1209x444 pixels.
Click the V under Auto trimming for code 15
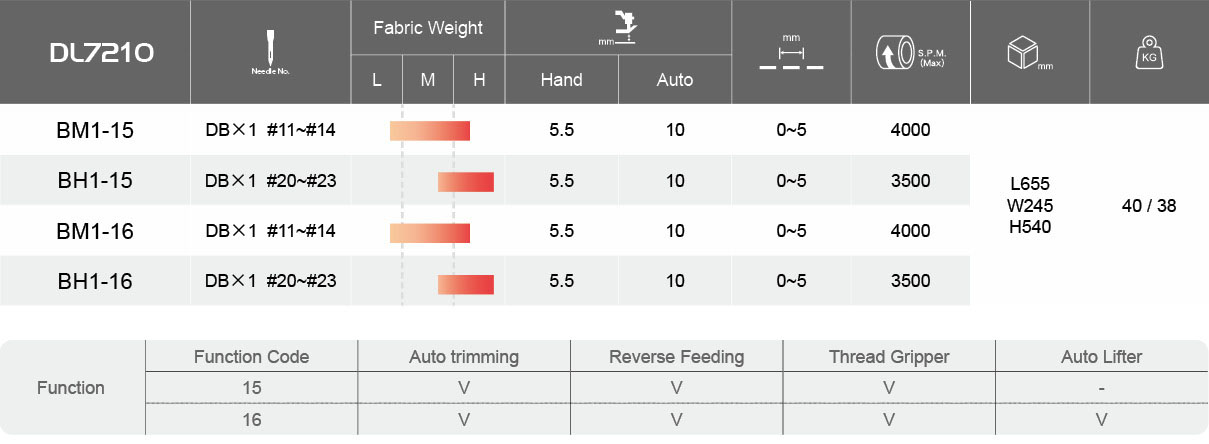pyautogui.click(x=464, y=387)
